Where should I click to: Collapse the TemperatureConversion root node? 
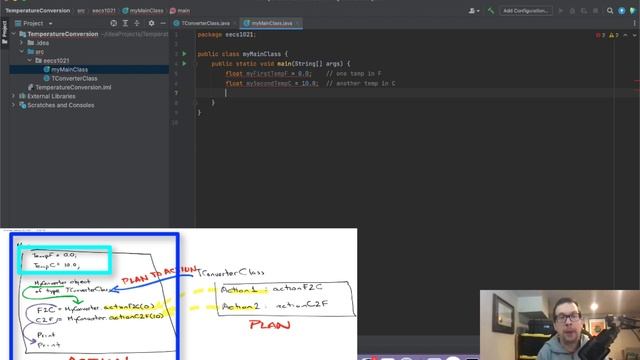(13, 34)
